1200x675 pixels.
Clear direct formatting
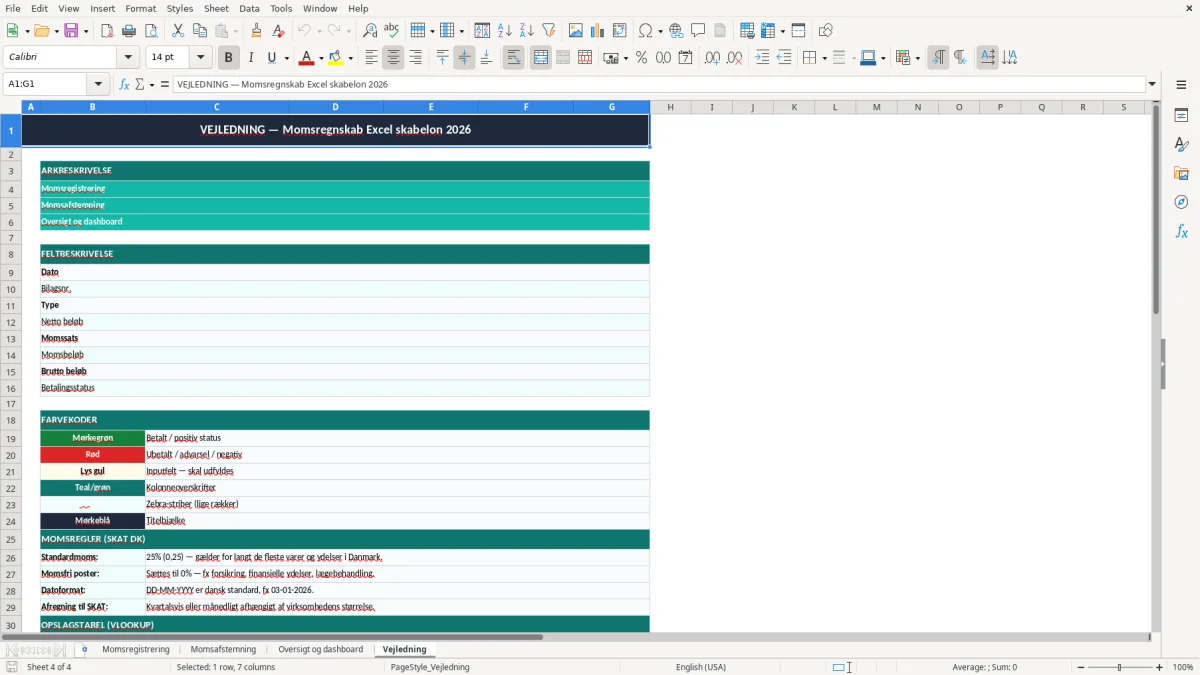(278, 31)
